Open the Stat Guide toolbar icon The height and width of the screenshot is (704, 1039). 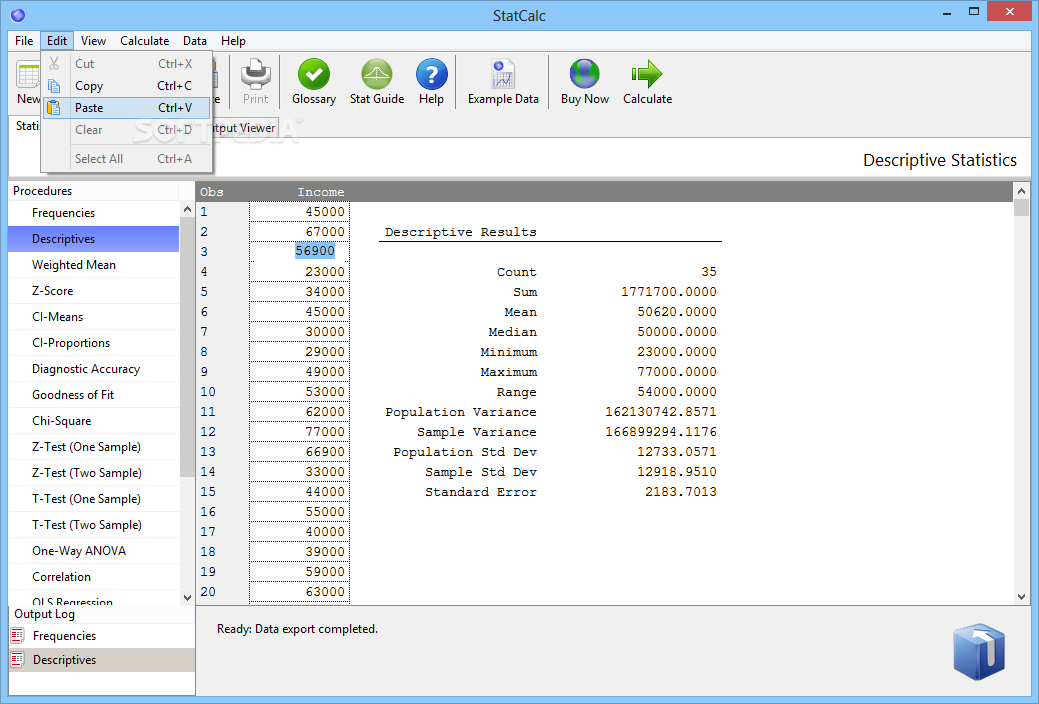point(376,74)
